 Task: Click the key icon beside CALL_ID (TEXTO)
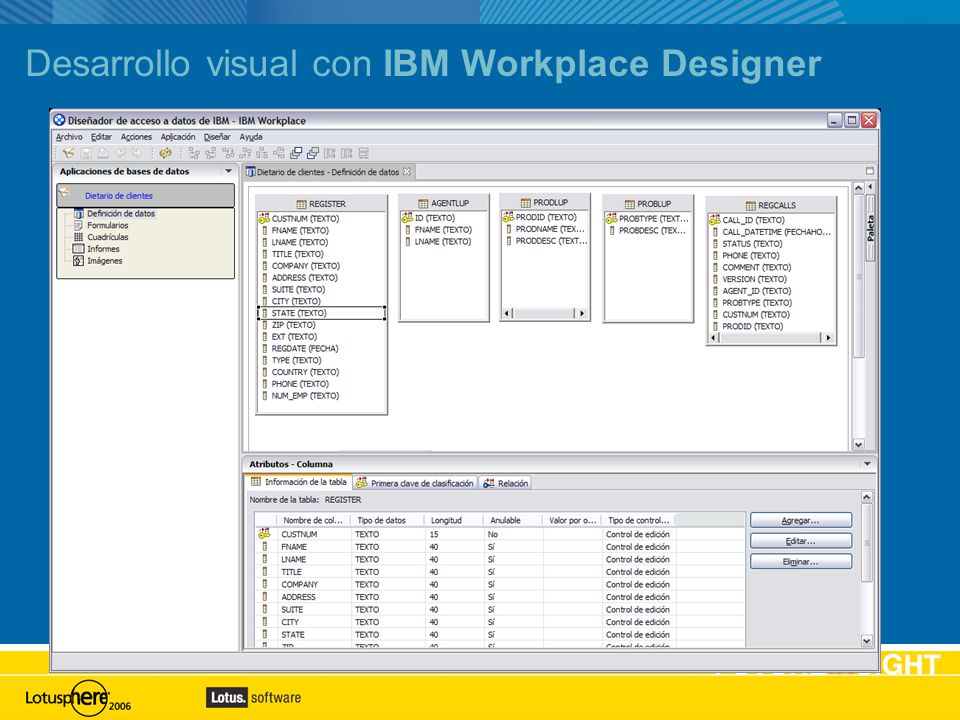[714, 220]
